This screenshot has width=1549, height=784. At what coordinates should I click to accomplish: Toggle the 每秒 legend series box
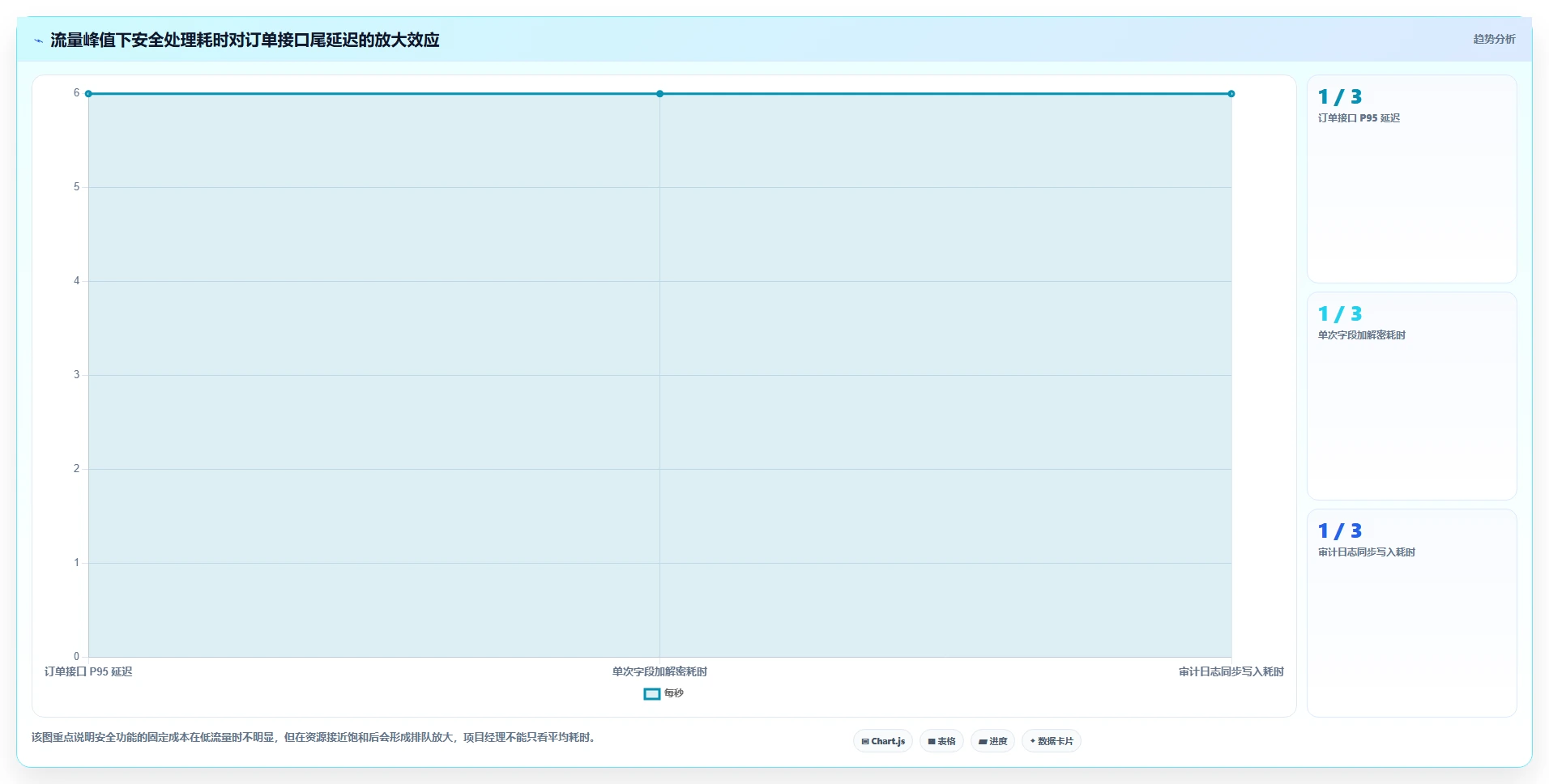click(x=652, y=694)
